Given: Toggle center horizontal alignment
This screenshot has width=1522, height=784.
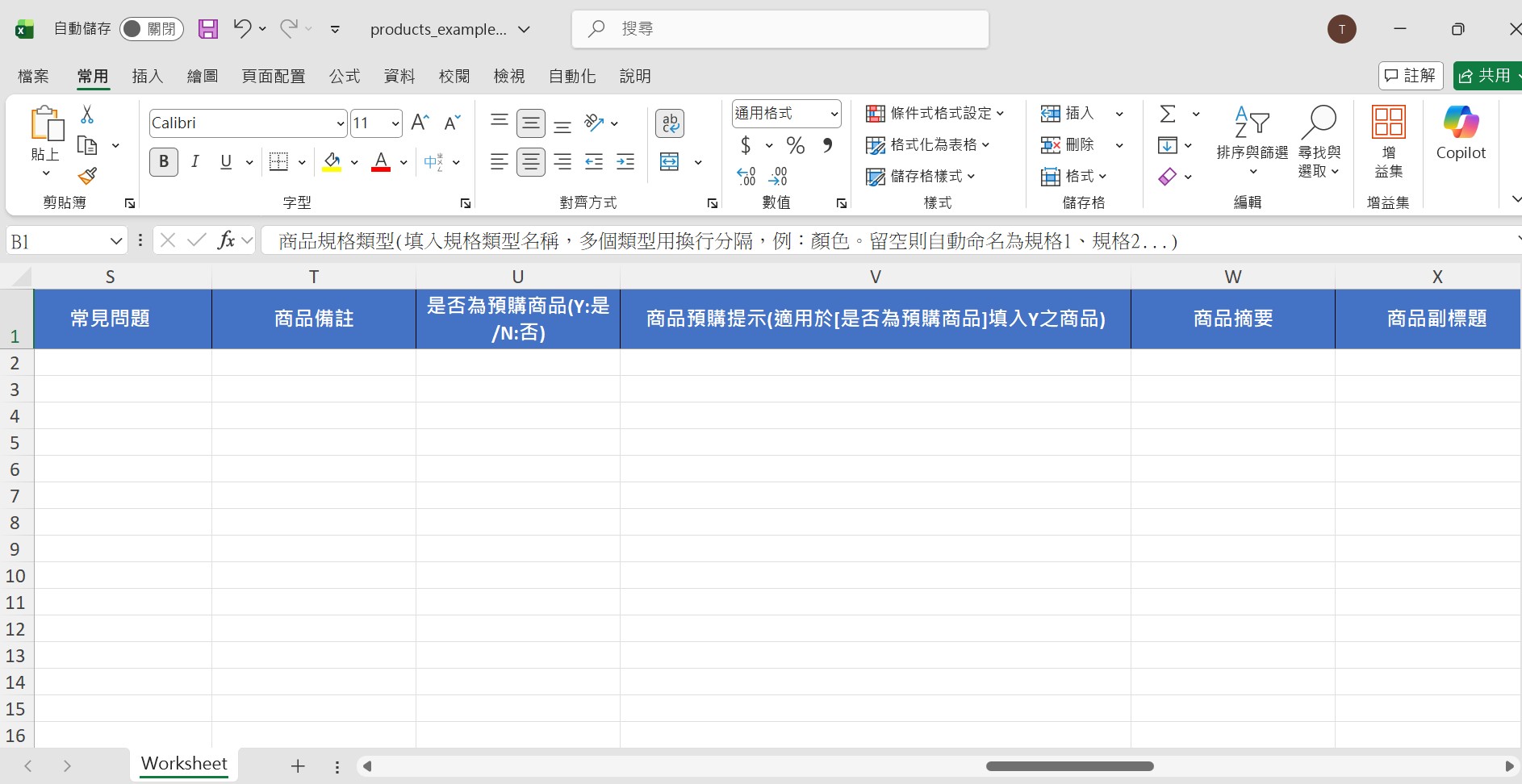Looking at the screenshot, I should coord(531,162).
